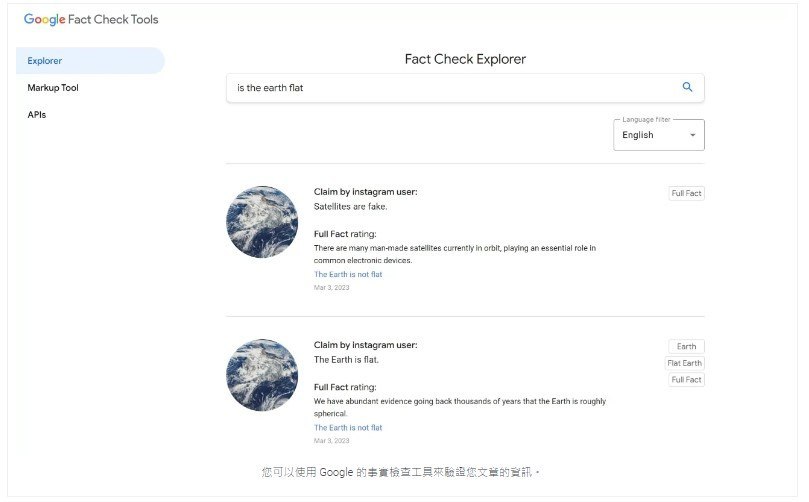The width and height of the screenshot is (809, 502).
Task: Open the Explorer sidebar item
Action: click(90, 60)
